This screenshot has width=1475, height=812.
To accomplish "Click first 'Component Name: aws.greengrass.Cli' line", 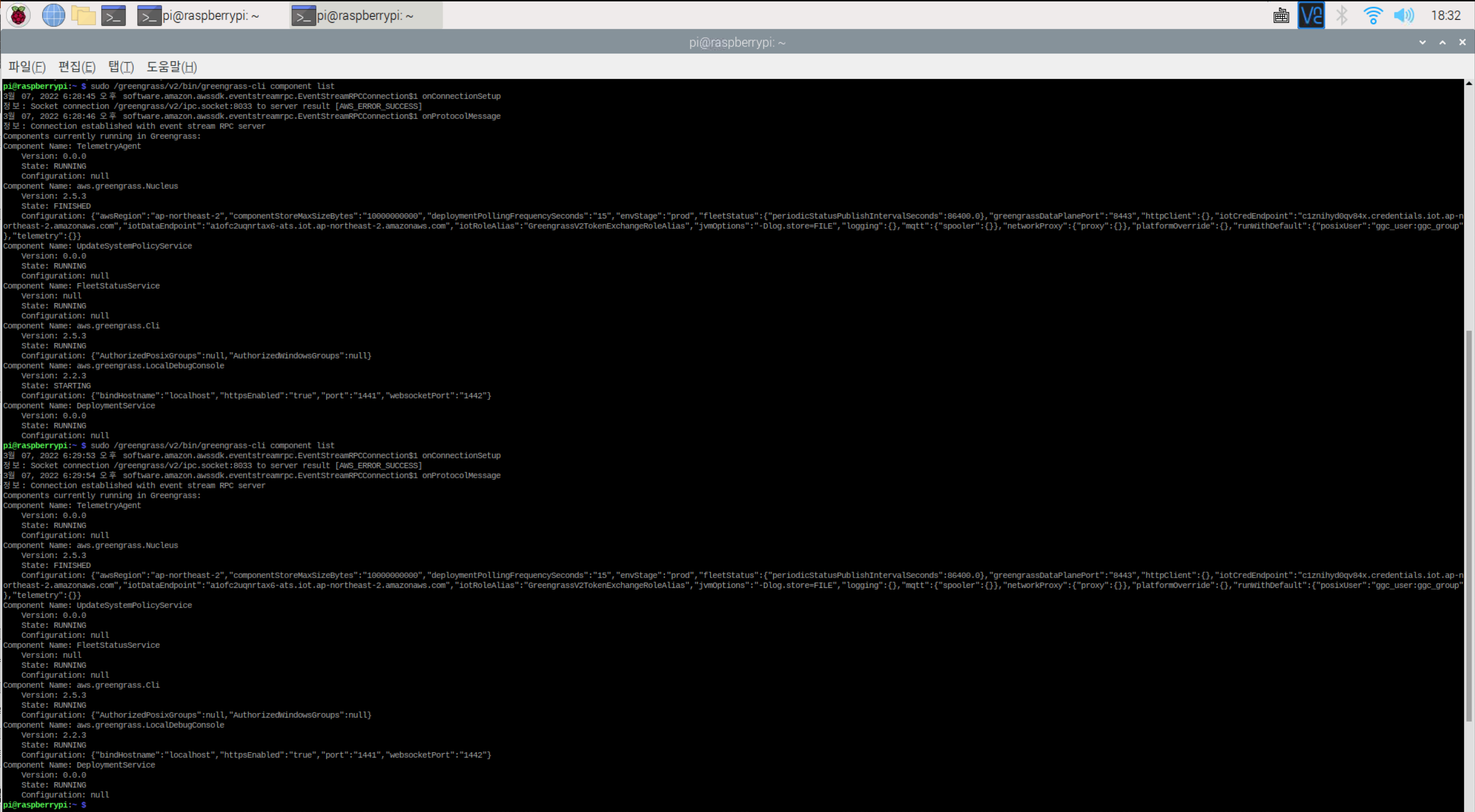I will [x=81, y=326].
